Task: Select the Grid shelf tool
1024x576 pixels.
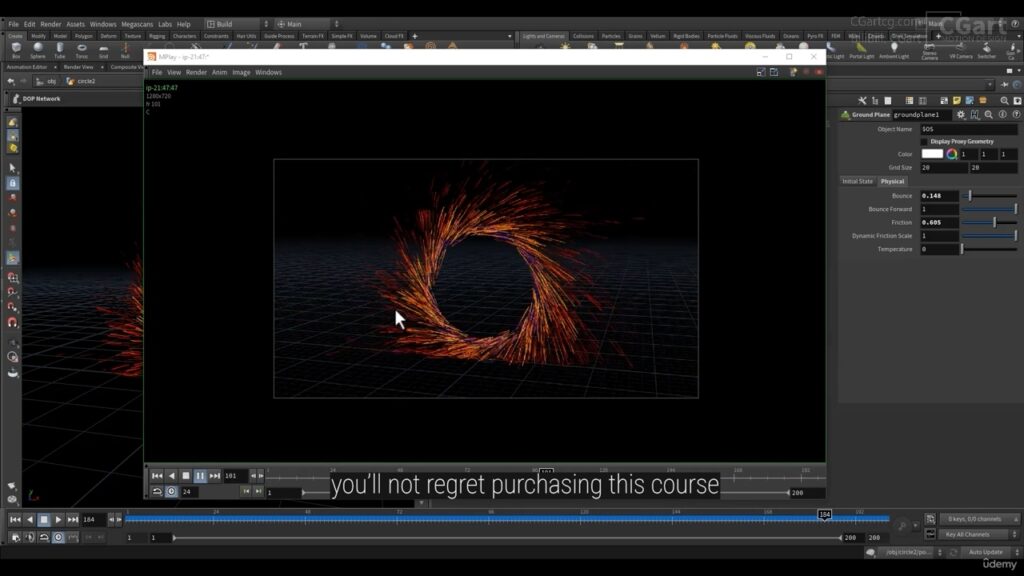Action: click(x=103, y=50)
